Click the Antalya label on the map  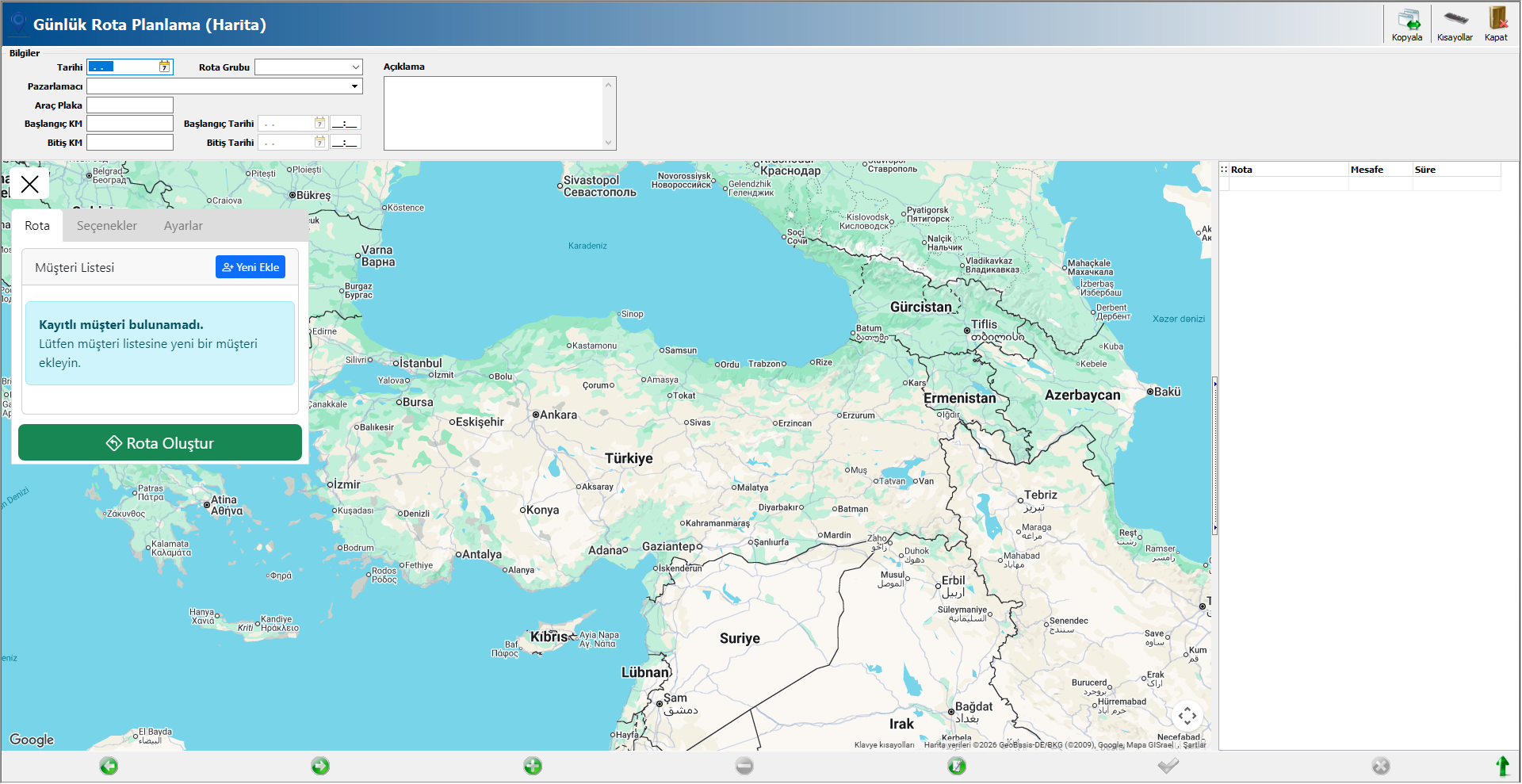point(482,555)
